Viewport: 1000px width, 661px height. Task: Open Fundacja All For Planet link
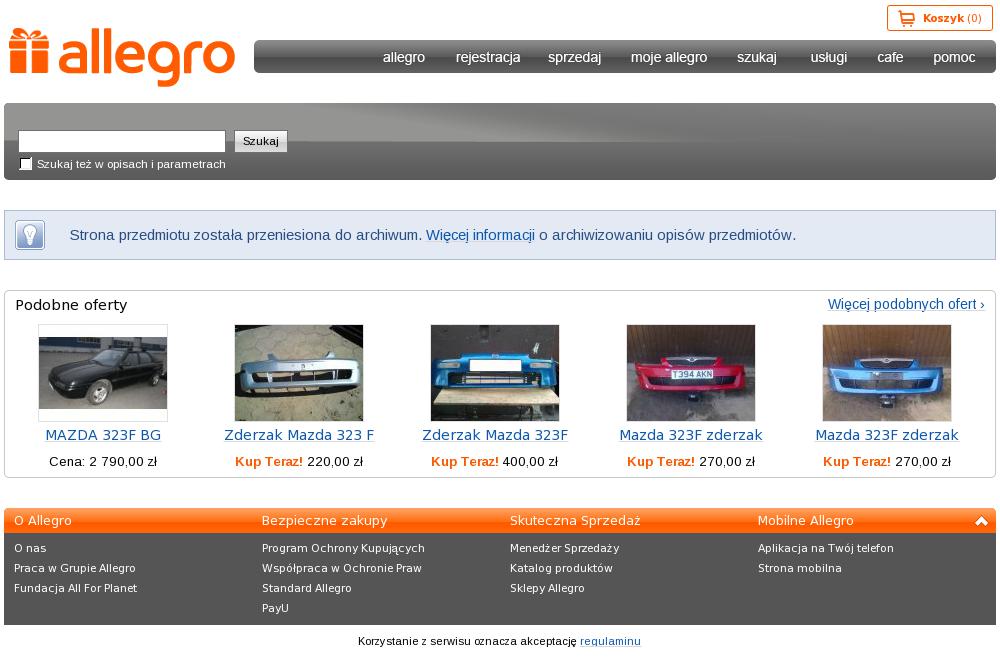75,588
